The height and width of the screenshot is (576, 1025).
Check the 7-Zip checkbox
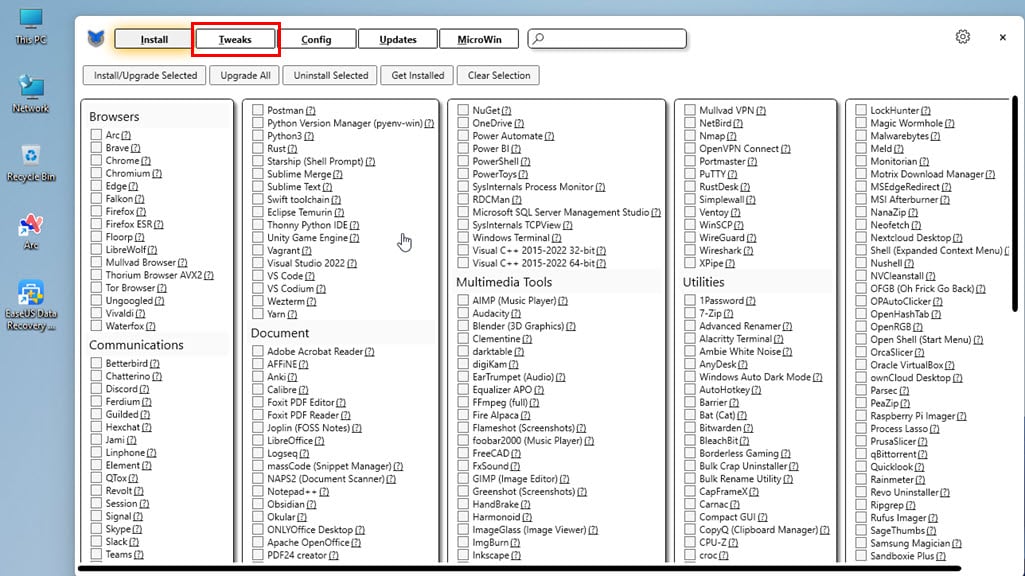click(690, 313)
